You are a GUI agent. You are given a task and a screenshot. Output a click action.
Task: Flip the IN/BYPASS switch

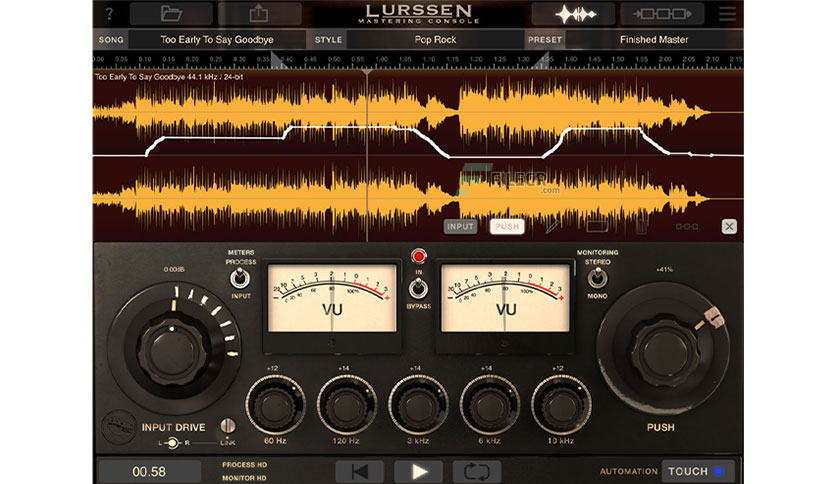click(418, 288)
